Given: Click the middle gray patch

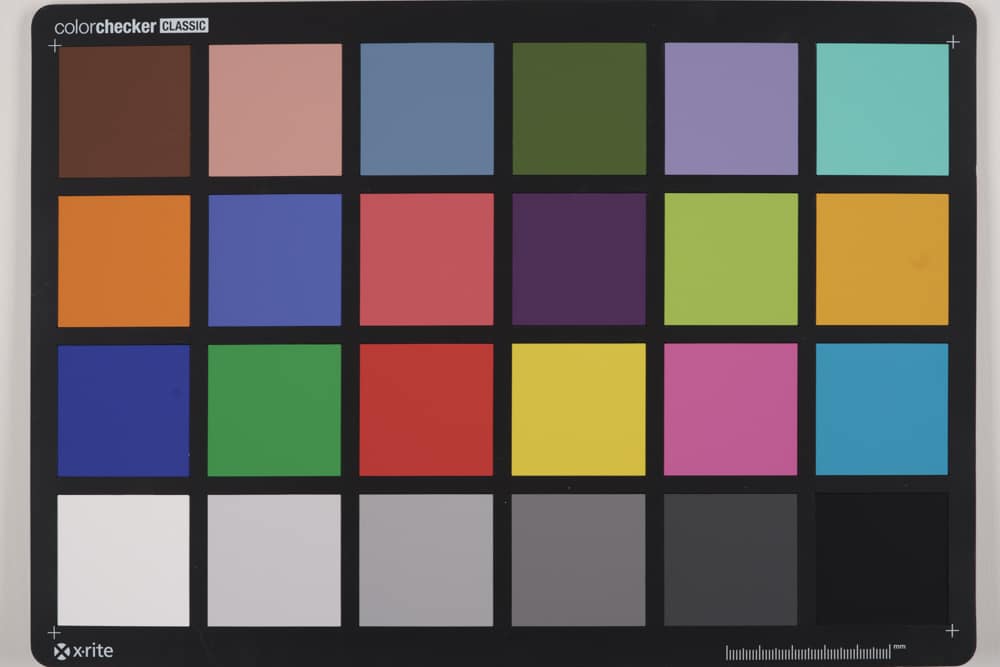Looking at the screenshot, I should (578, 560).
